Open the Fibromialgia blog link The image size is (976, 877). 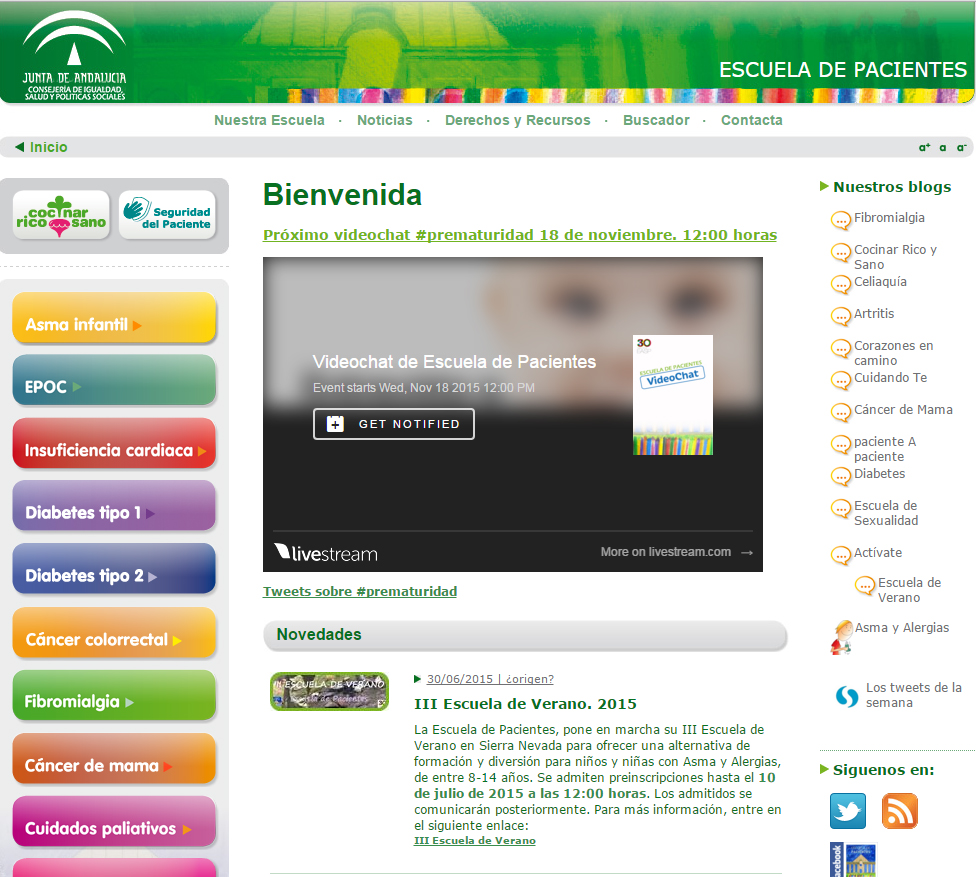[x=889, y=218]
